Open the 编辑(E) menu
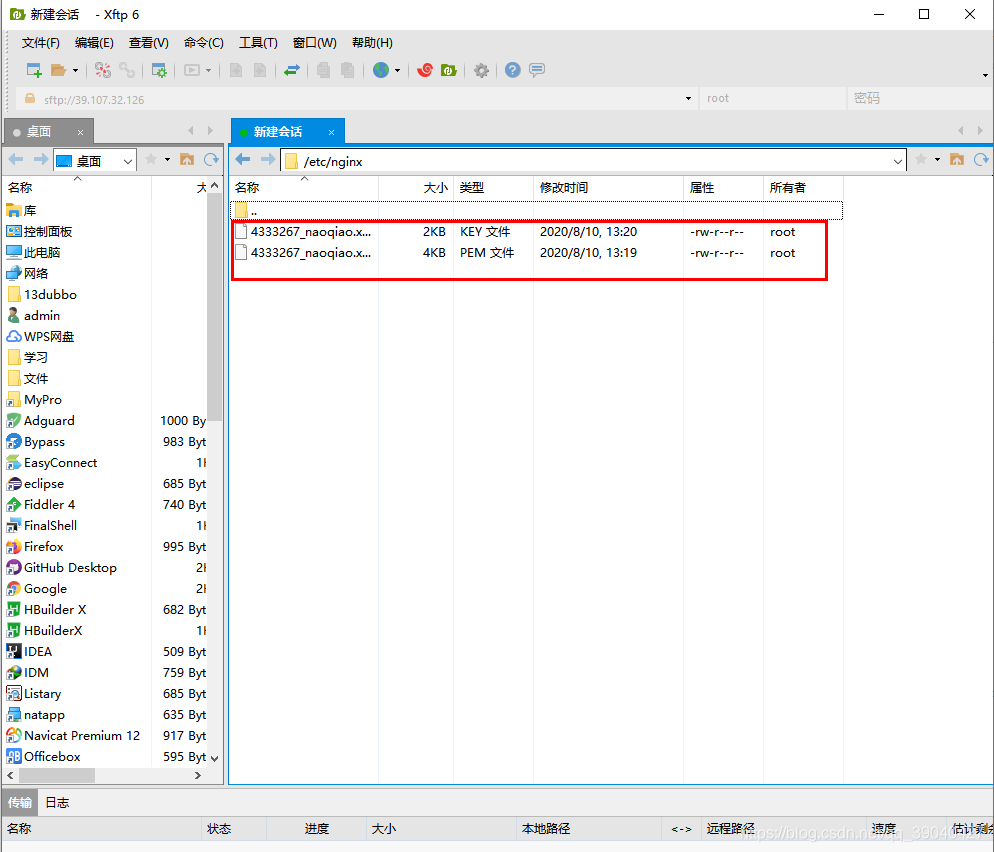 click(x=94, y=42)
